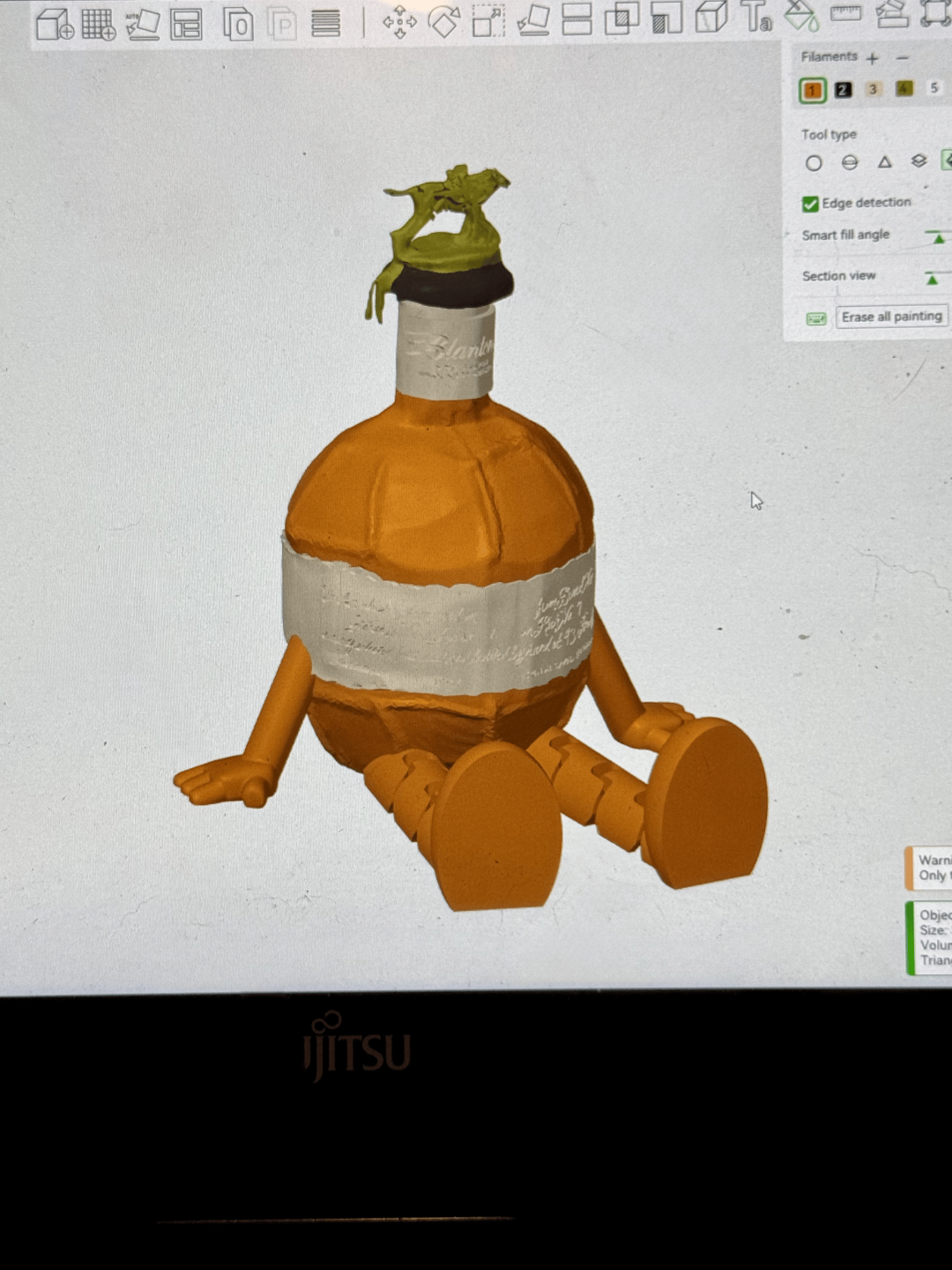This screenshot has height=1270, width=952.
Task: Open the Variable layer height tool
Action: click(x=325, y=24)
